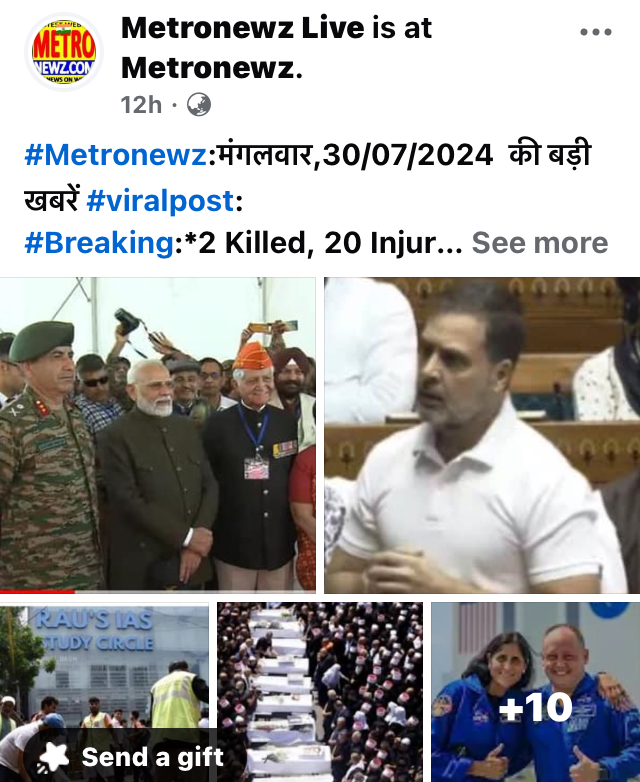Click the red video progress bar
This screenshot has height=782, width=640.
coord(37,591)
